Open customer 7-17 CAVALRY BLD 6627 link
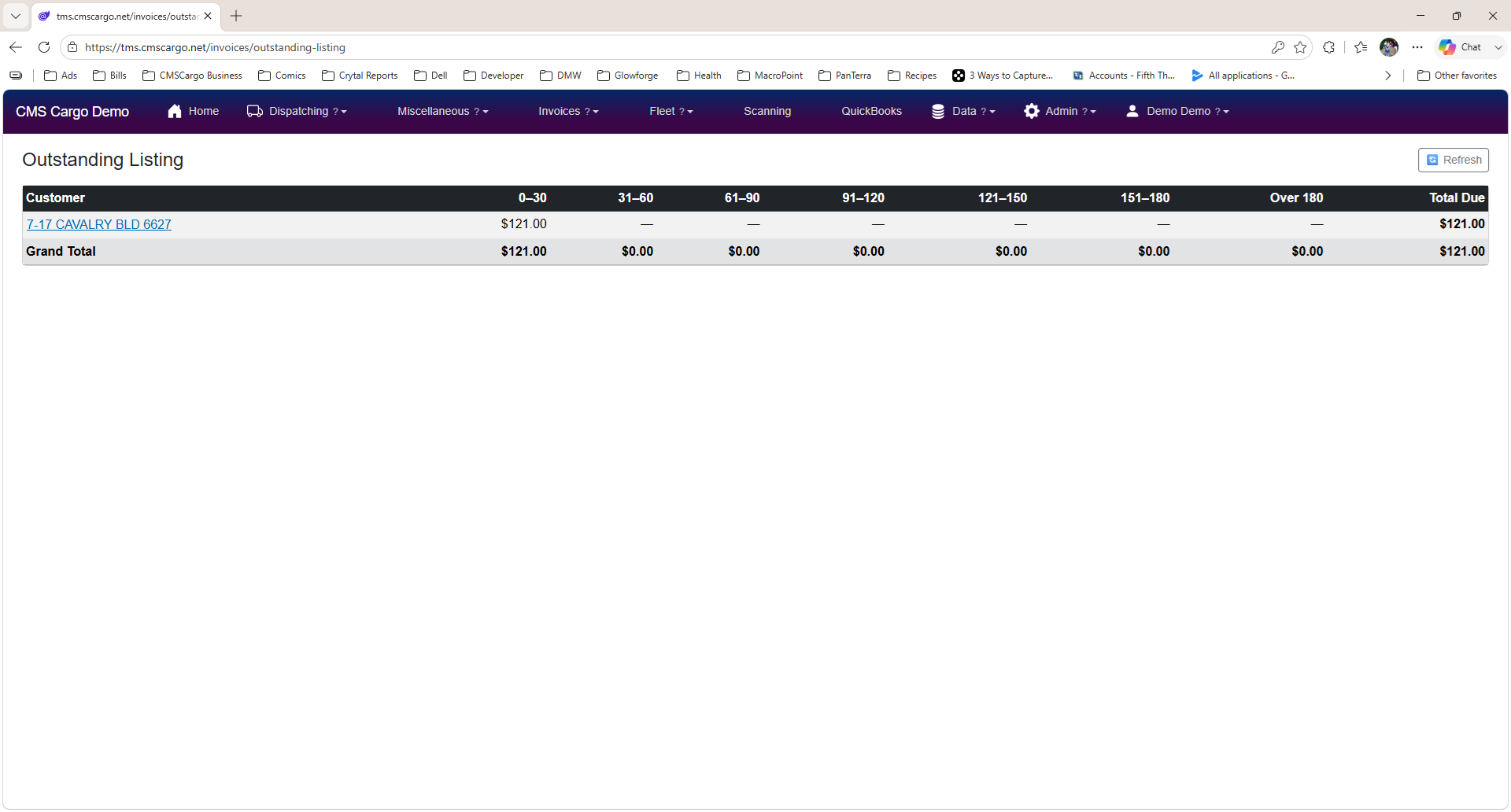Image resolution: width=1511 pixels, height=812 pixels. click(98, 224)
